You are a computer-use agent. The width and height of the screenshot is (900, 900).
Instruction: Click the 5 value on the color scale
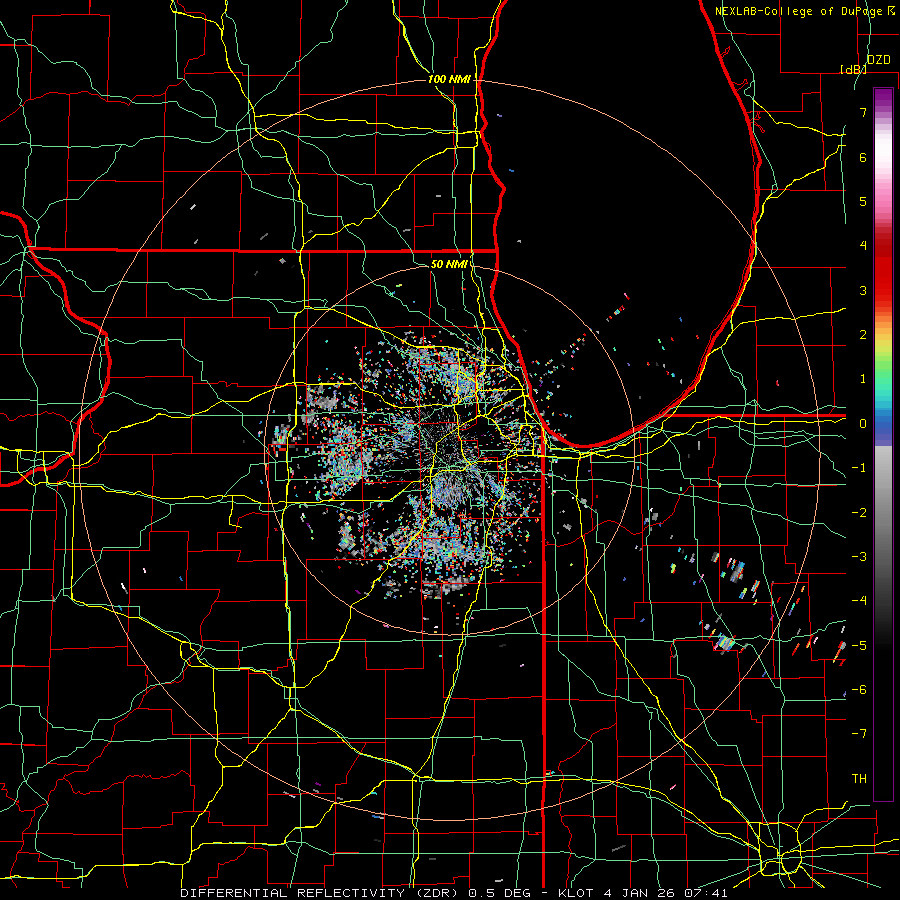click(x=863, y=201)
